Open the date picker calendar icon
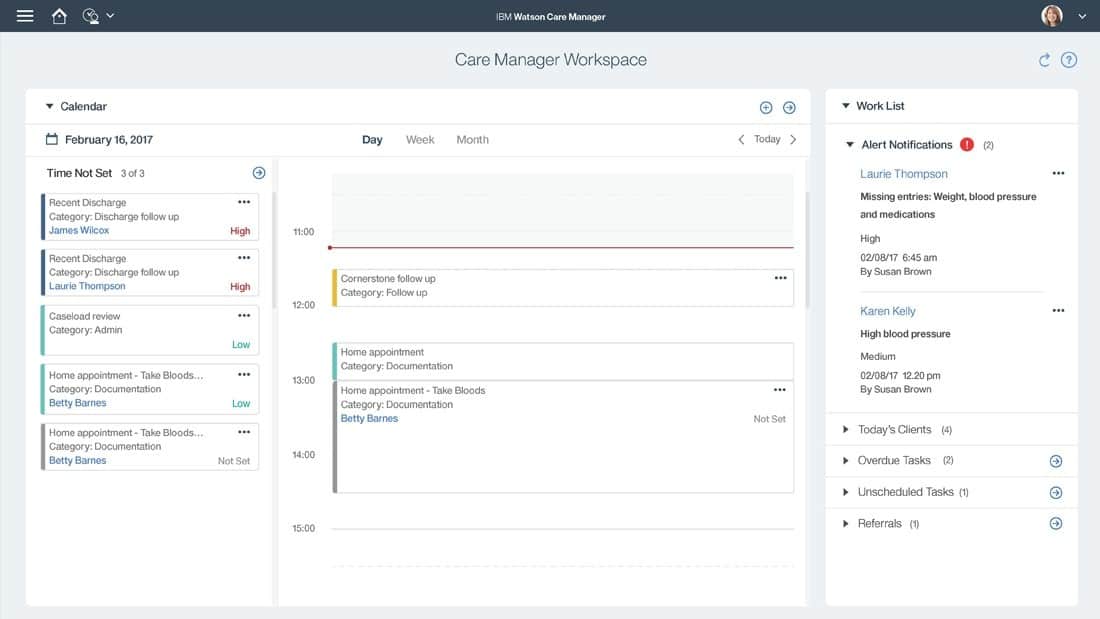Screen dimensions: 1100x619 51,139
